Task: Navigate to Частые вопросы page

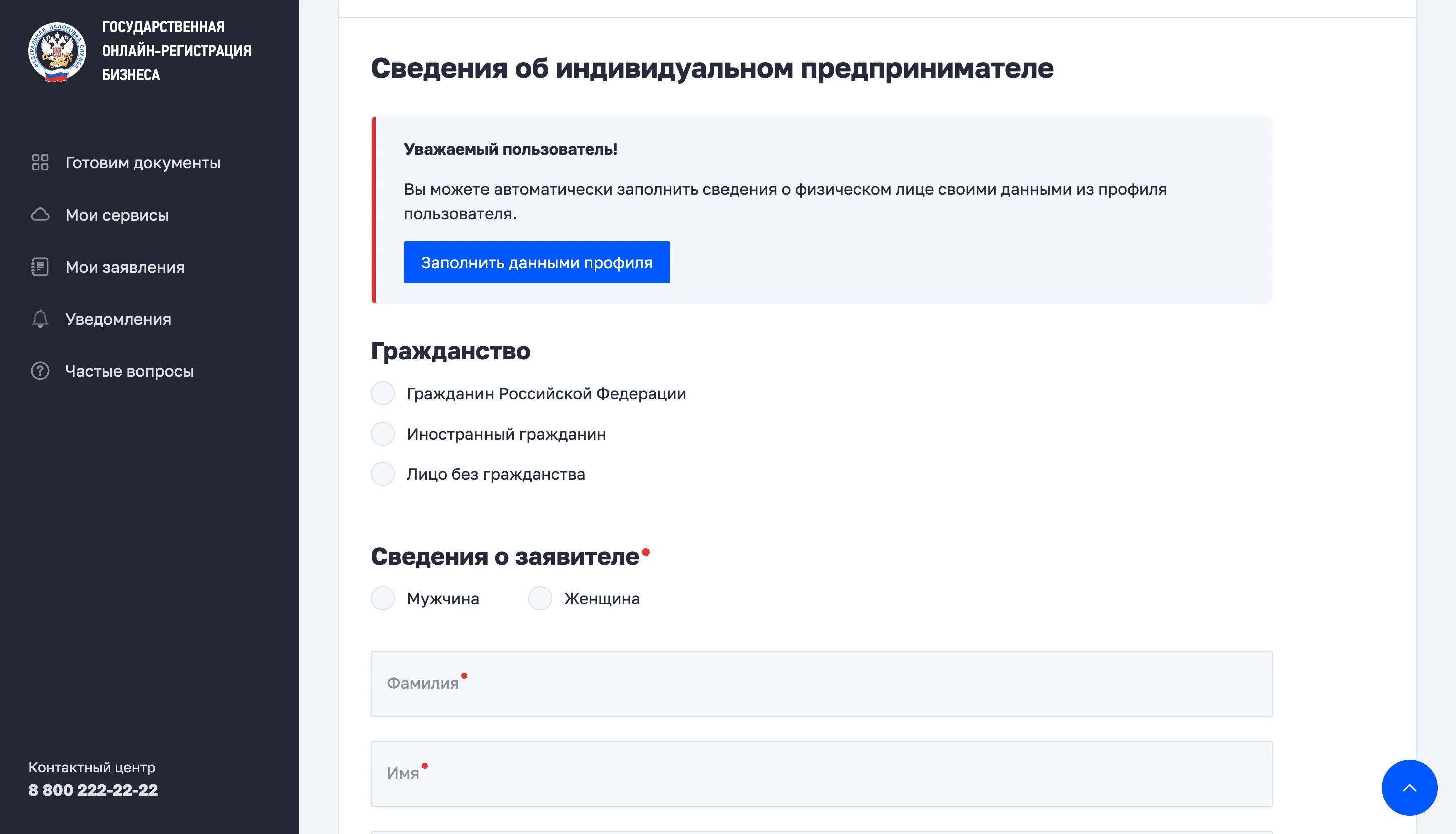Action: (x=129, y=370)
